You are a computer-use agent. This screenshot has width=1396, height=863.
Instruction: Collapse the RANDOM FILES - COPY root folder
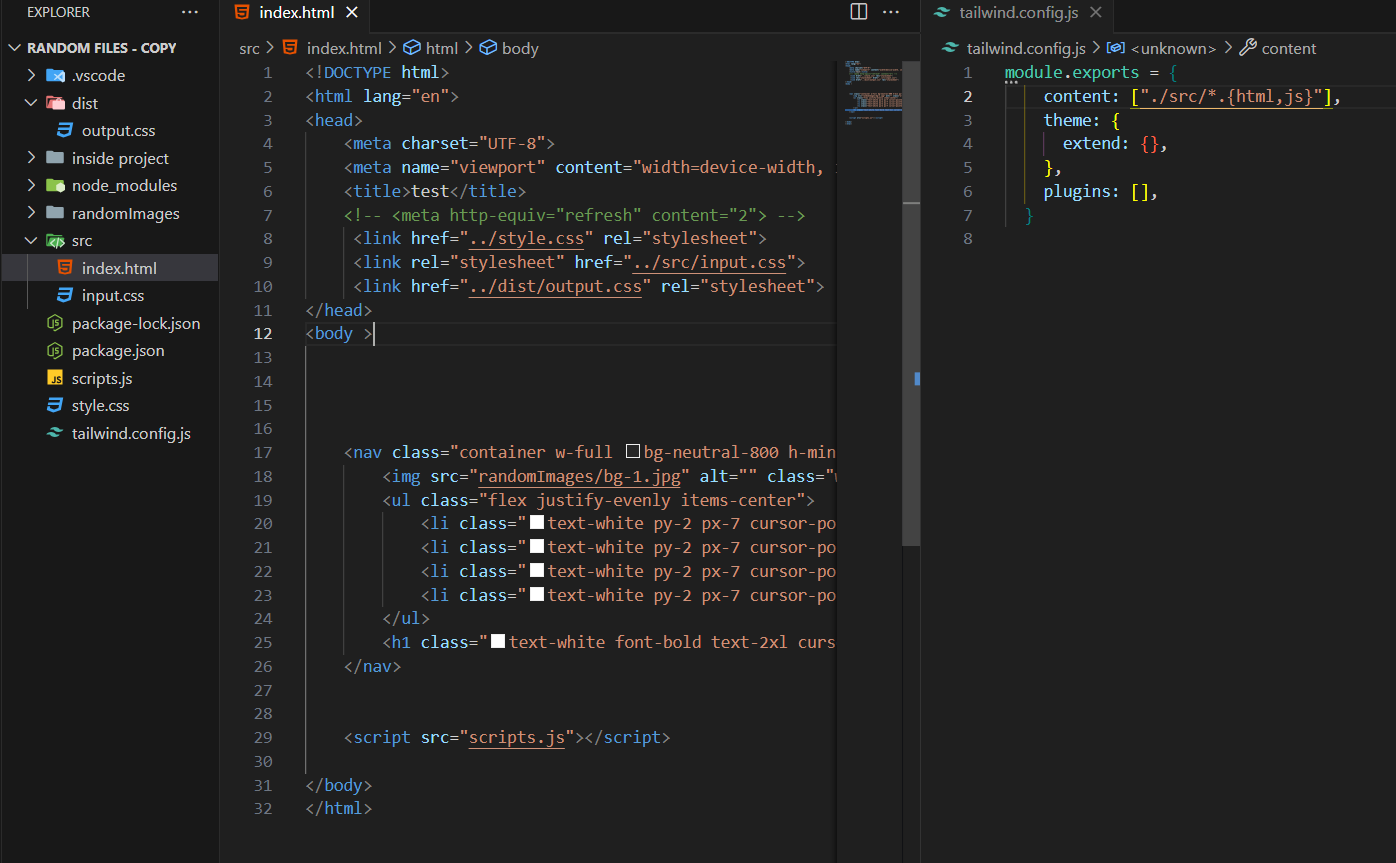(101, 48)
